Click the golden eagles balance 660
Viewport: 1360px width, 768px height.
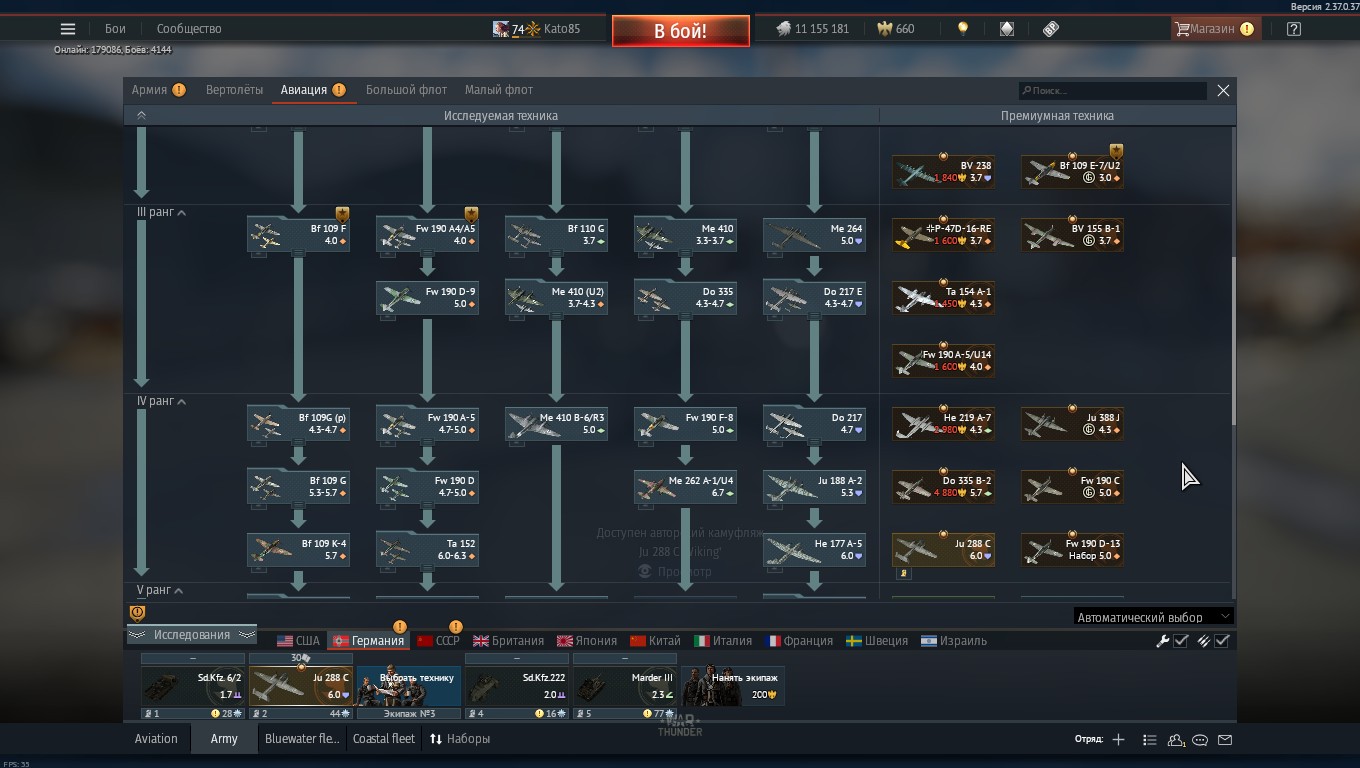click(895, 29)
